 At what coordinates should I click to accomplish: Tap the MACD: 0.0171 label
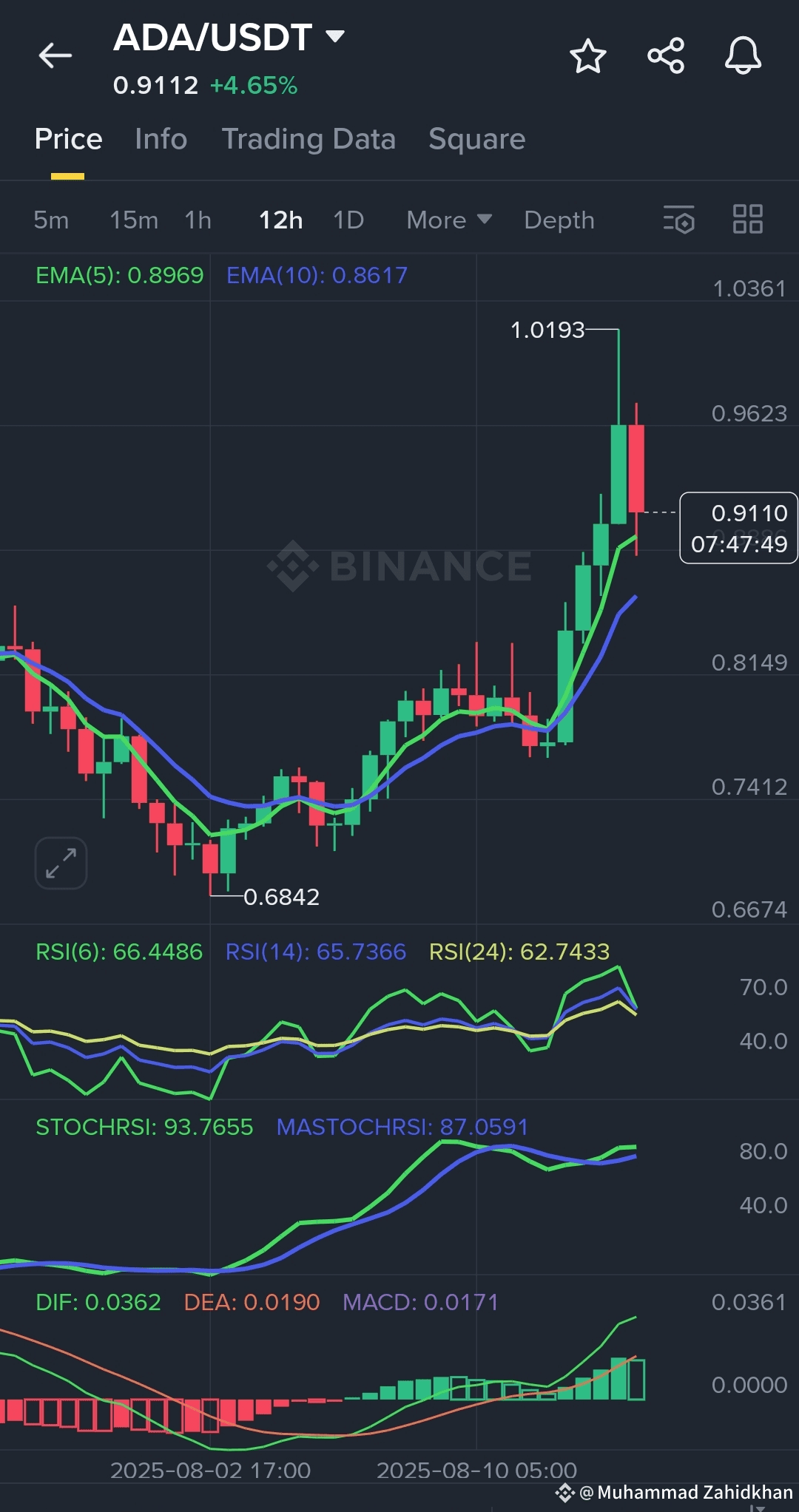420,1302
